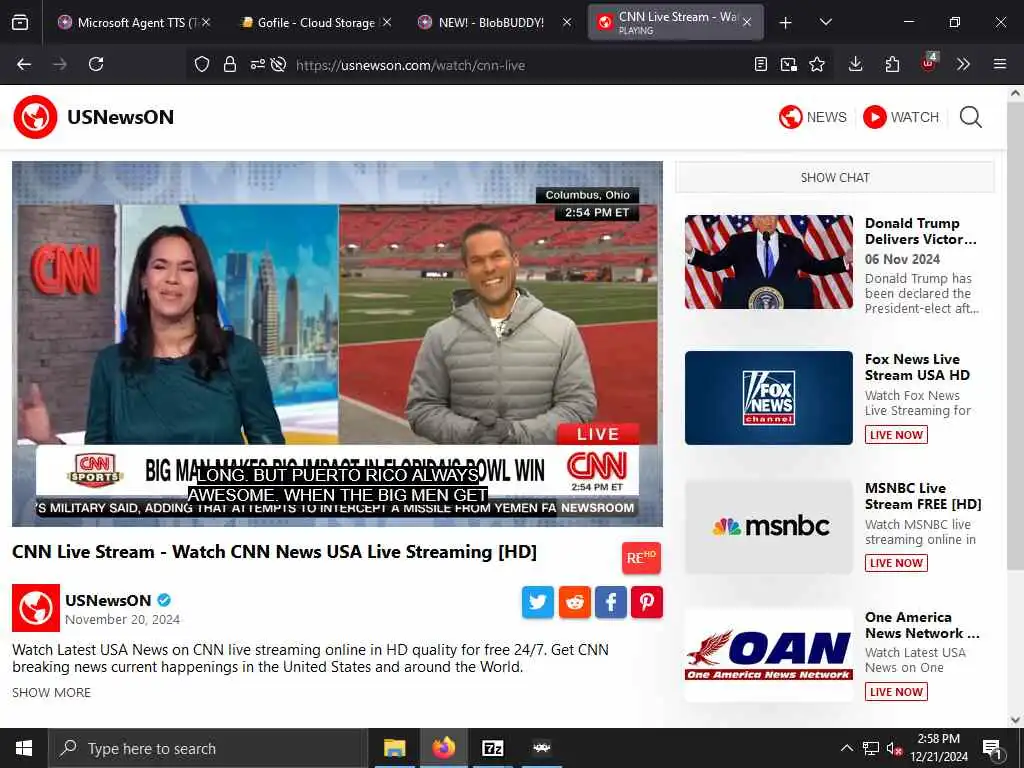The width and height of the screenshot is (1024, 768).
Task: Open site permissions icon in address bar
Action: pyautogui.click(x=257, y=64)
